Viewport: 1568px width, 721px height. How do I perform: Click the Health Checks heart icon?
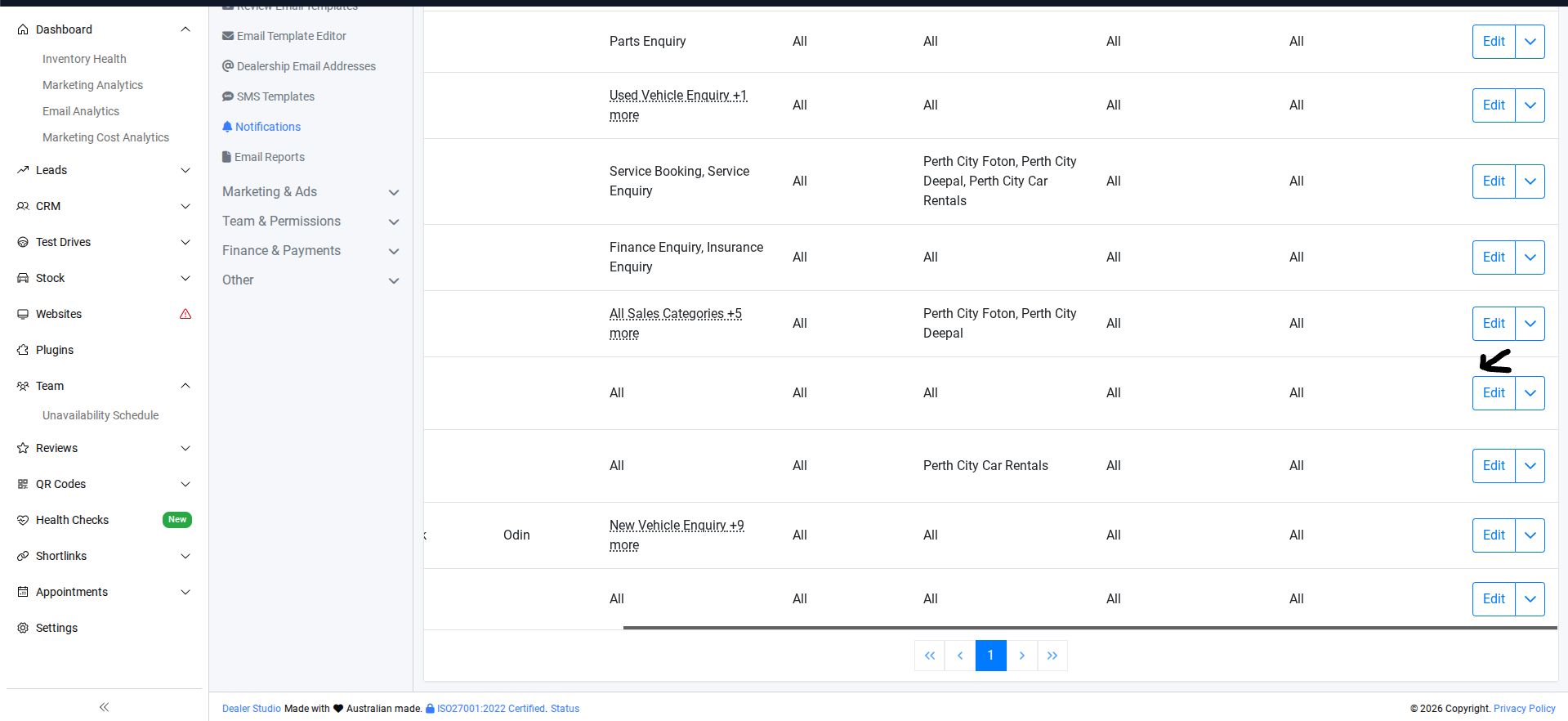23,520
